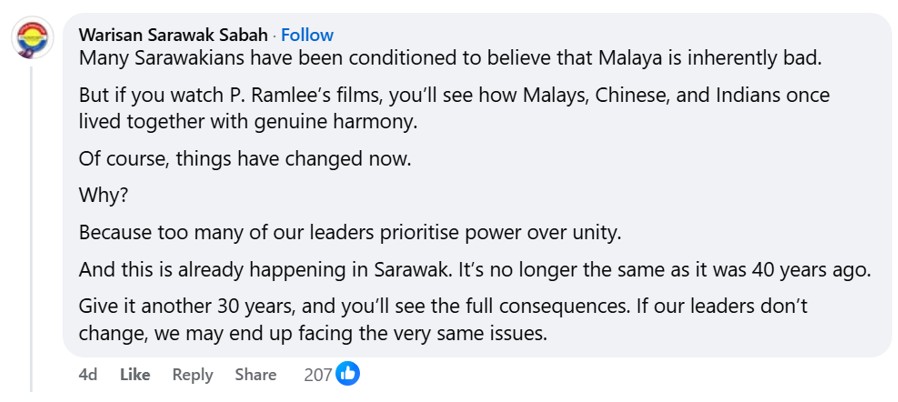Open the 4d timestamp link

tap(88, 374)
